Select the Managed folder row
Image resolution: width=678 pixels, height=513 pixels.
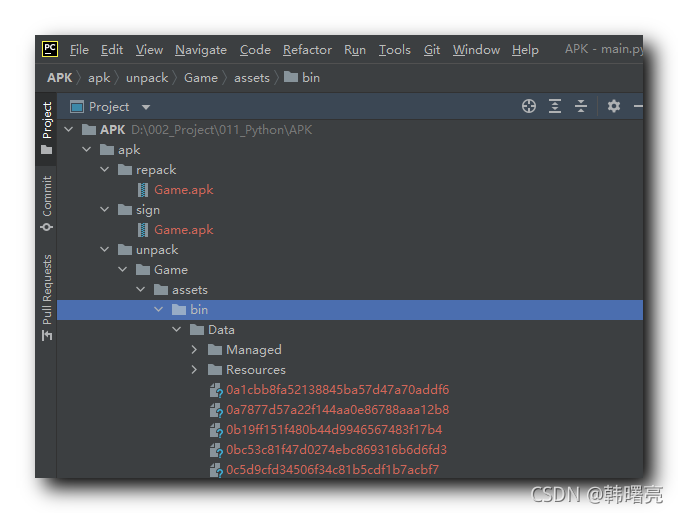coord(350,349)
